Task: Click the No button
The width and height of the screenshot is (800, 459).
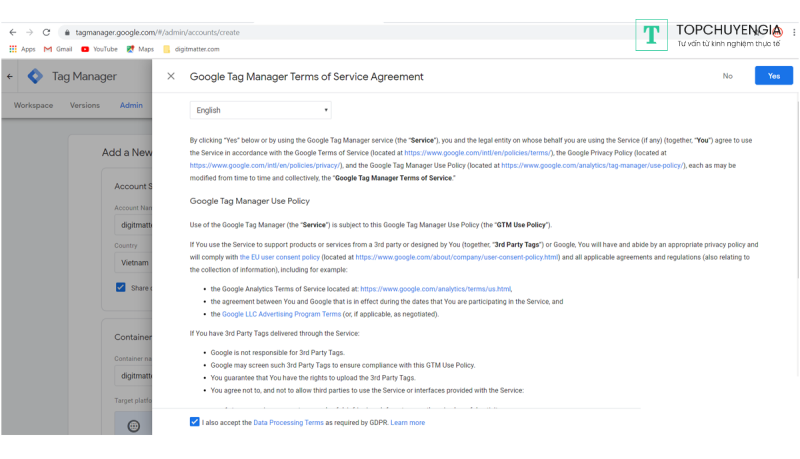Action: tap(727, 76)
